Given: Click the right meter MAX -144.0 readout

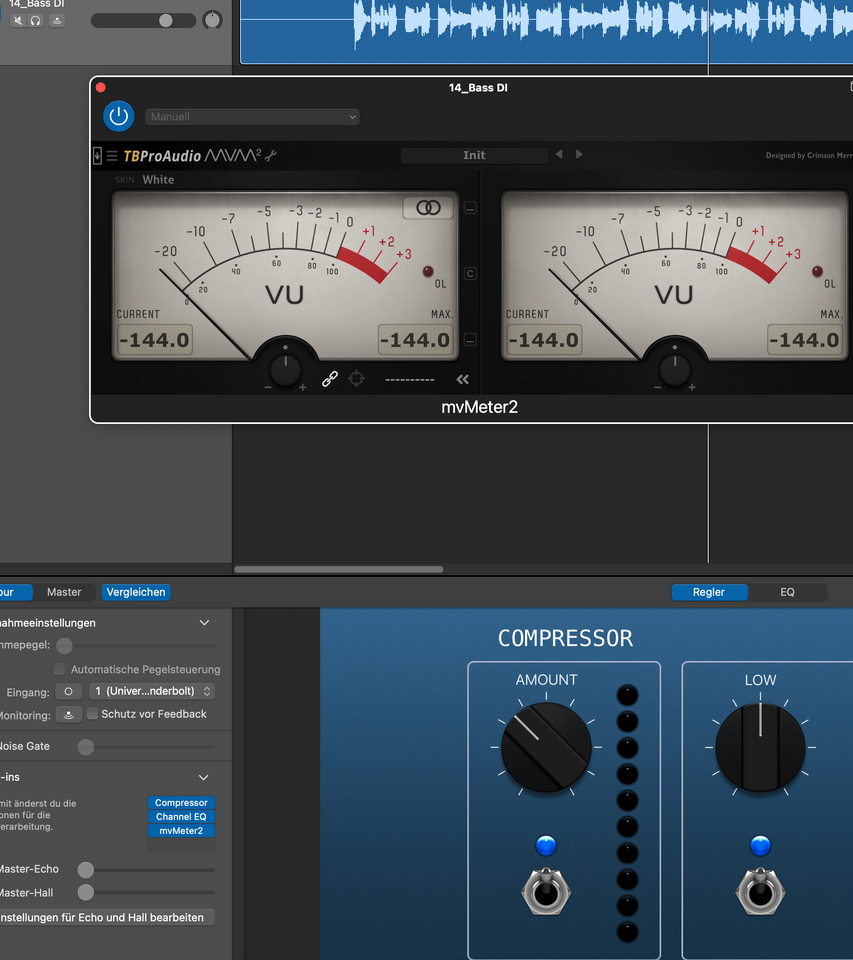Looking at the screenshot, I should [805, 340].
